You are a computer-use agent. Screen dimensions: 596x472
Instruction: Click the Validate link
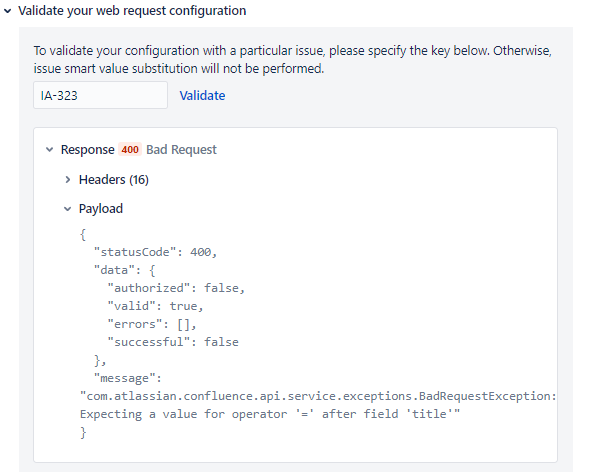(202, 95)
